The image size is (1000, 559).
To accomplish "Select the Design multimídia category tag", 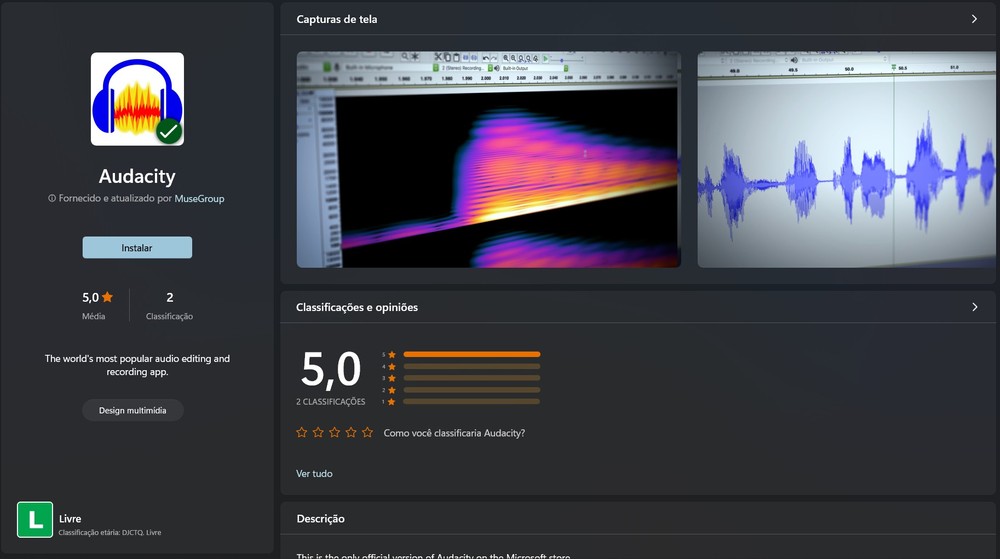I will coord(133,410).
